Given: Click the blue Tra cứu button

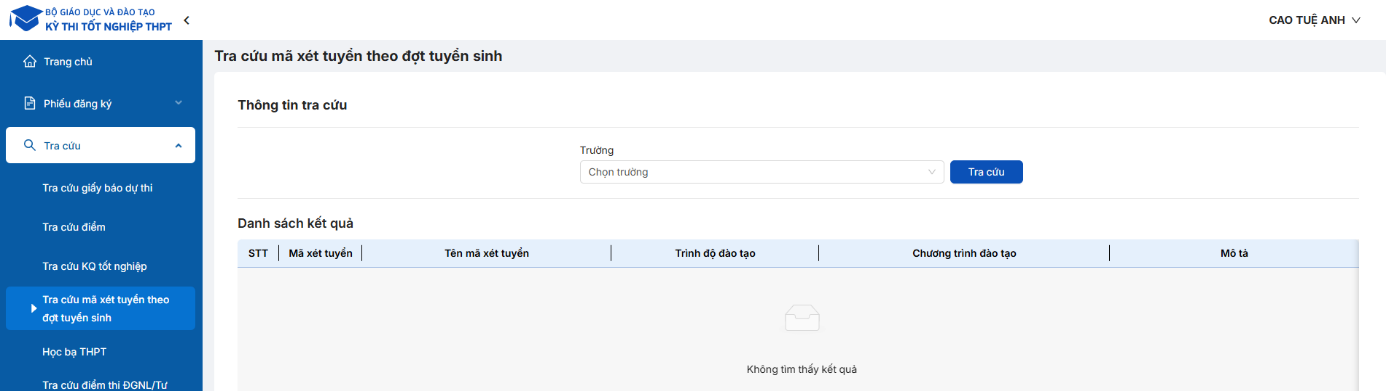Looking at the screenshot, I should point(986,172).
